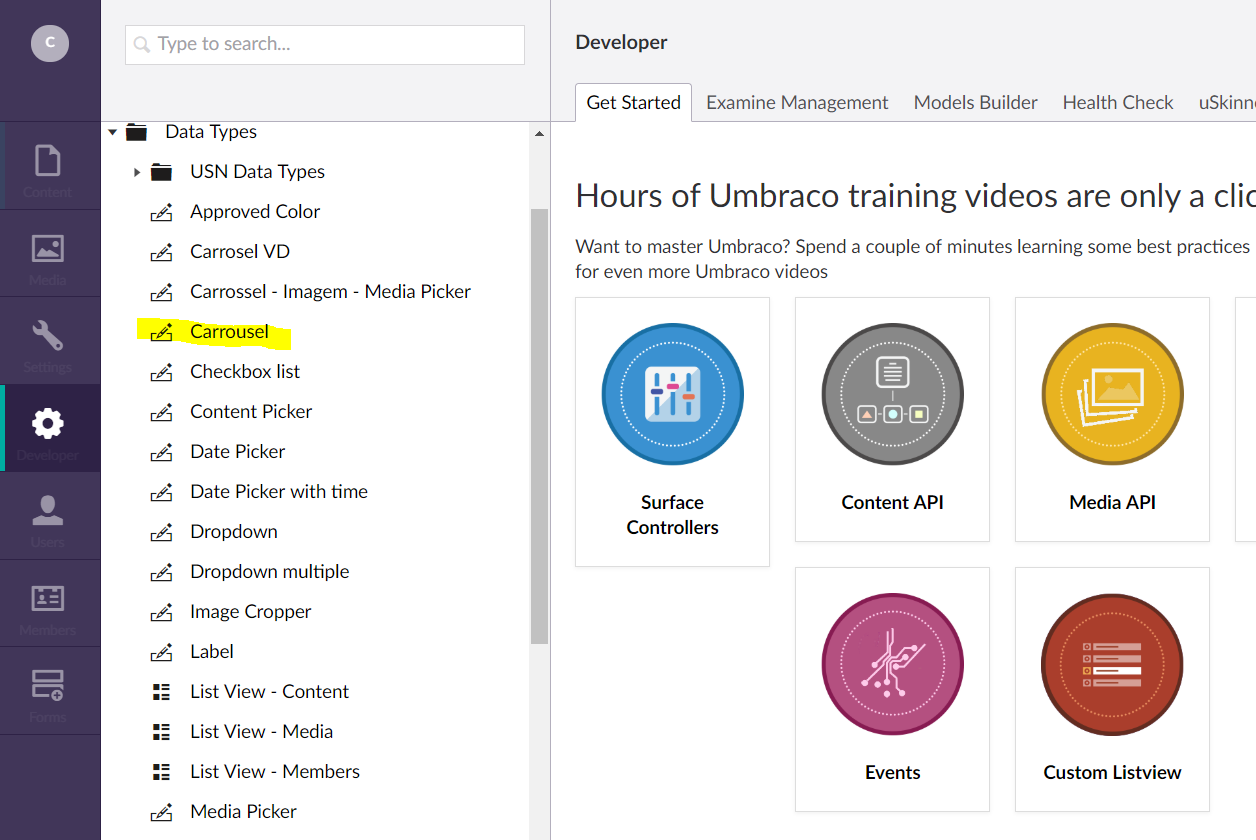Viewport: 1256px width, 840px height.
Task: Click the Custom Listview card title
Action: 1113,773
